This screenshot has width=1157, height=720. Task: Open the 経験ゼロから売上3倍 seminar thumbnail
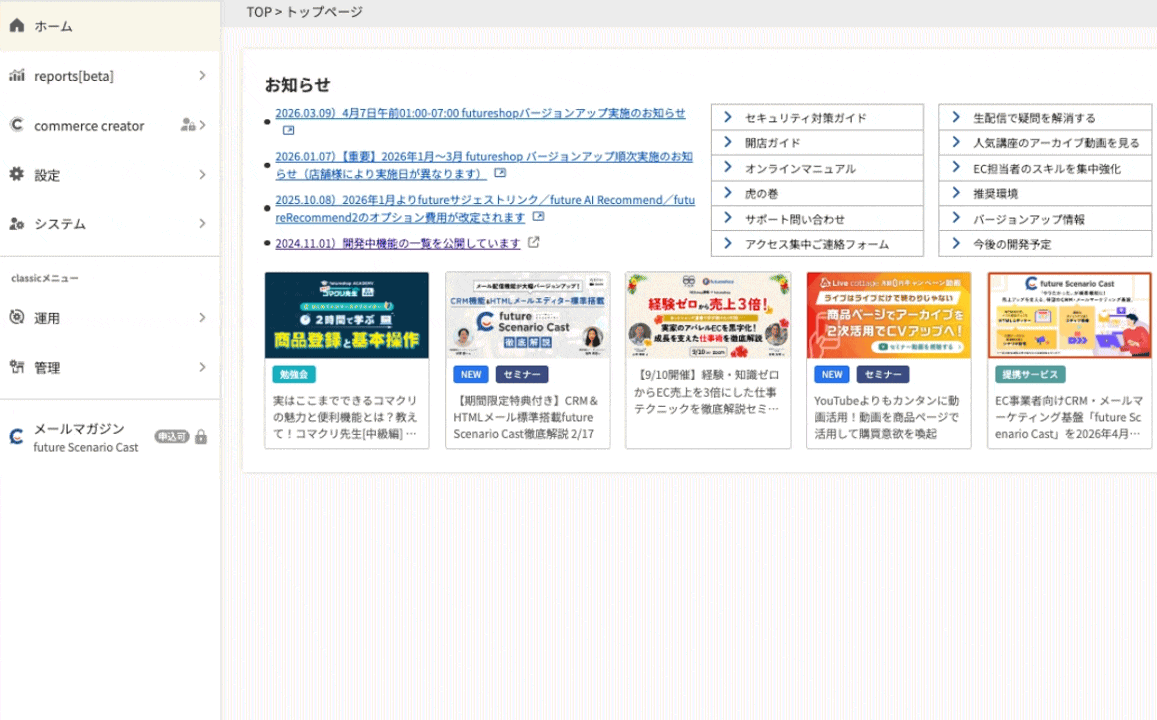708,315
